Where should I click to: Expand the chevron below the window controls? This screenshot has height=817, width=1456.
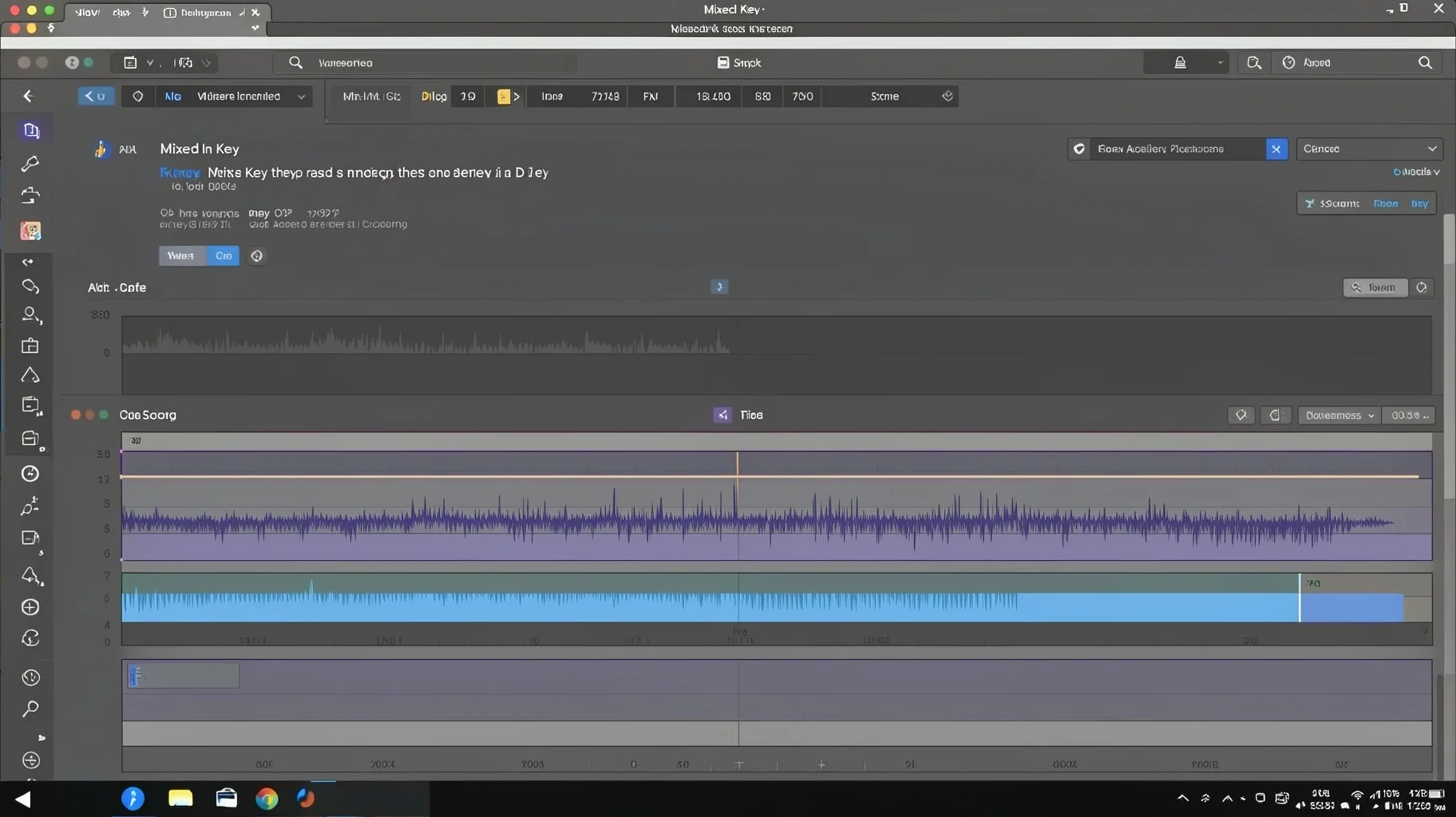[255, 28]
